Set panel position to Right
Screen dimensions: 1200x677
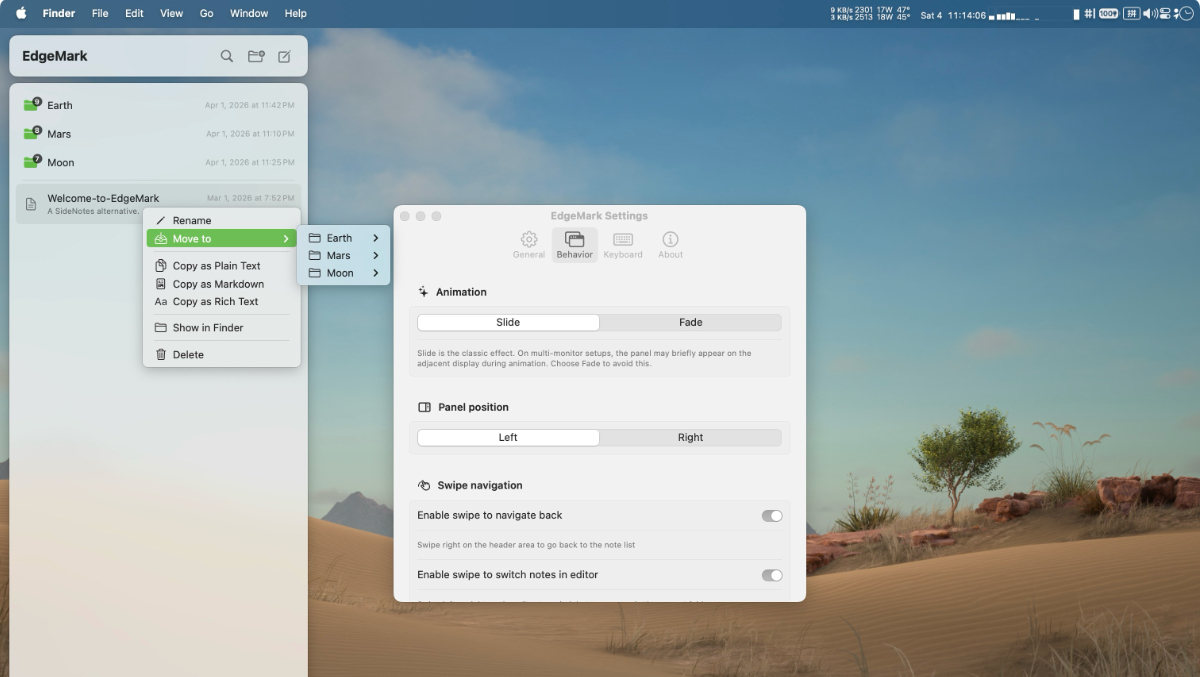[x=690, y=438]
